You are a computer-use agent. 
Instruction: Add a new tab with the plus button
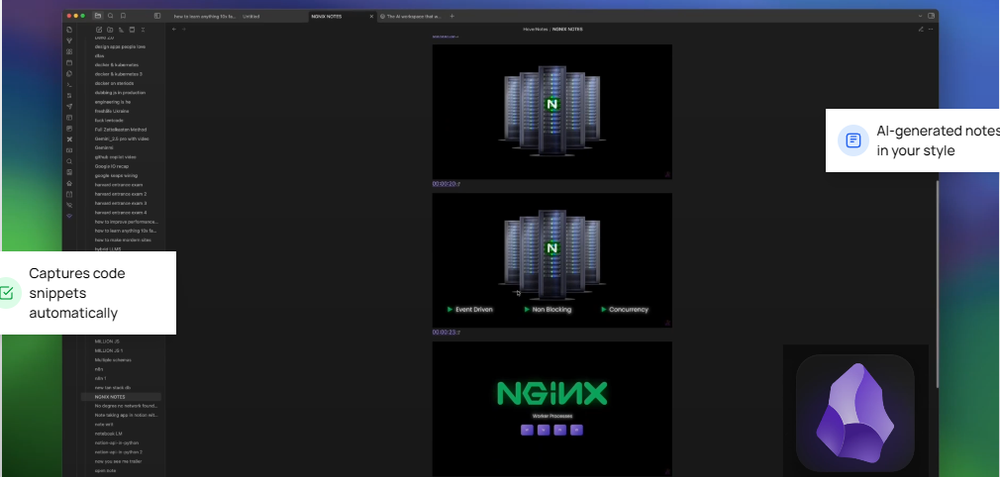452,16
